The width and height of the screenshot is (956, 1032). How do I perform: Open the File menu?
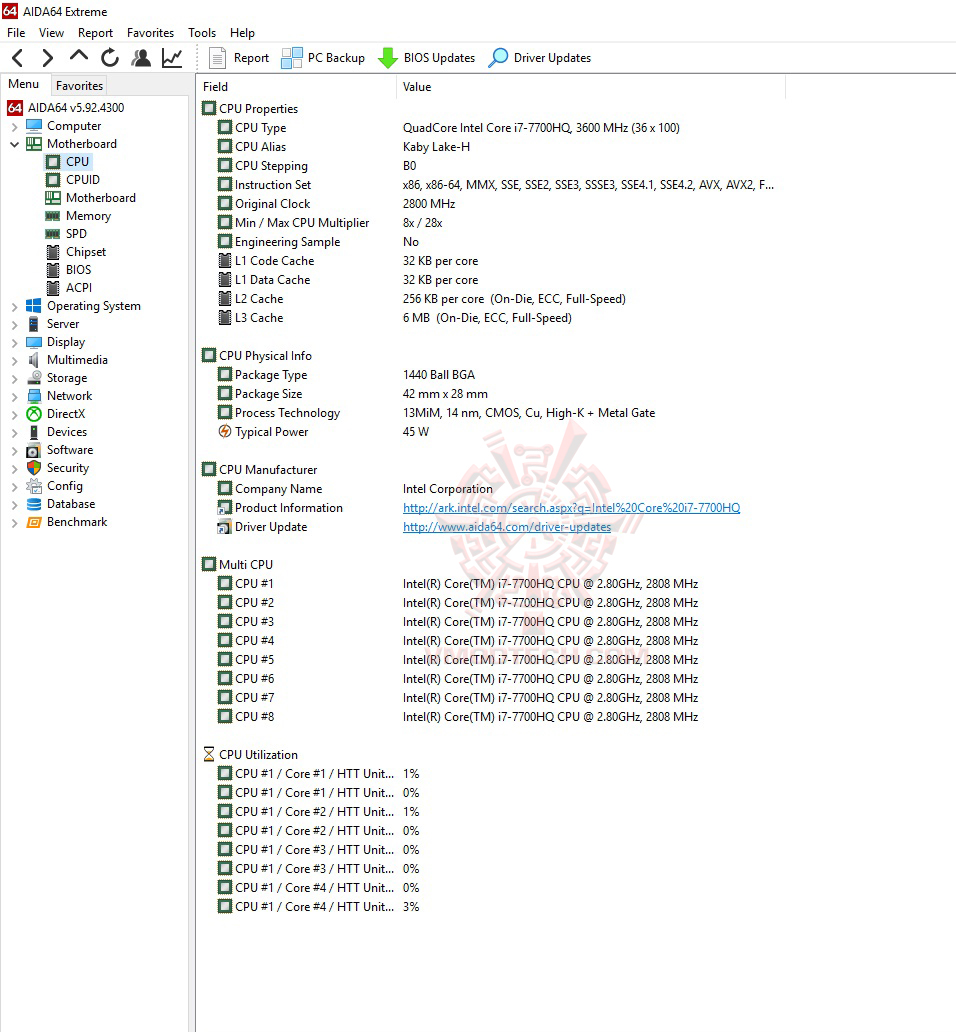[16, 33]
